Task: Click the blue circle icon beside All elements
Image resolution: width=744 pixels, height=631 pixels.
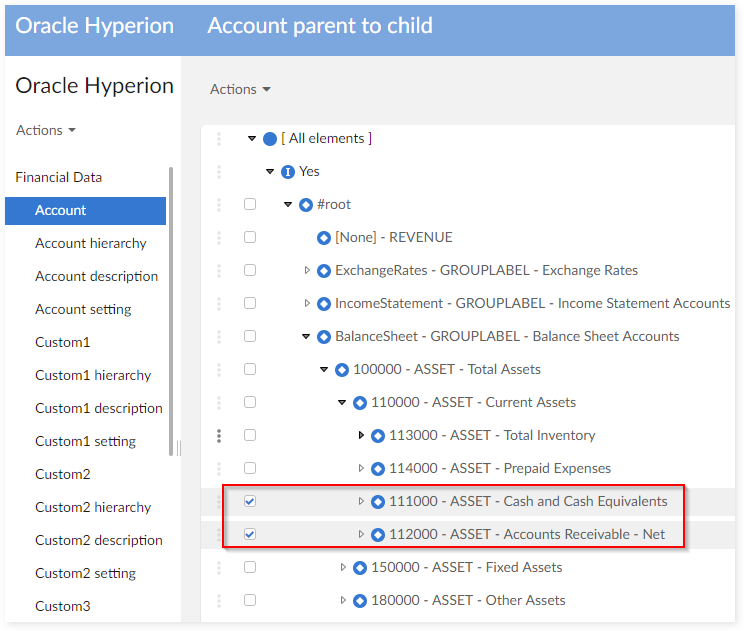Action: [x=270, y=139]
